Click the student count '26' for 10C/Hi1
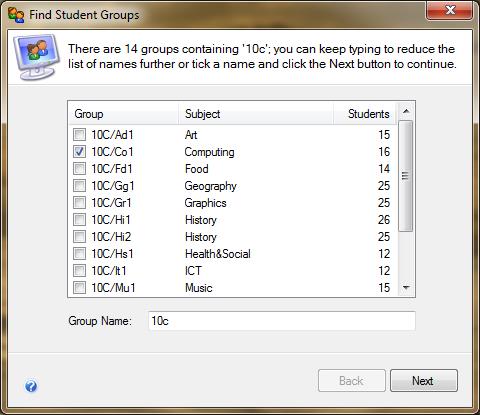 click(384, 220)
